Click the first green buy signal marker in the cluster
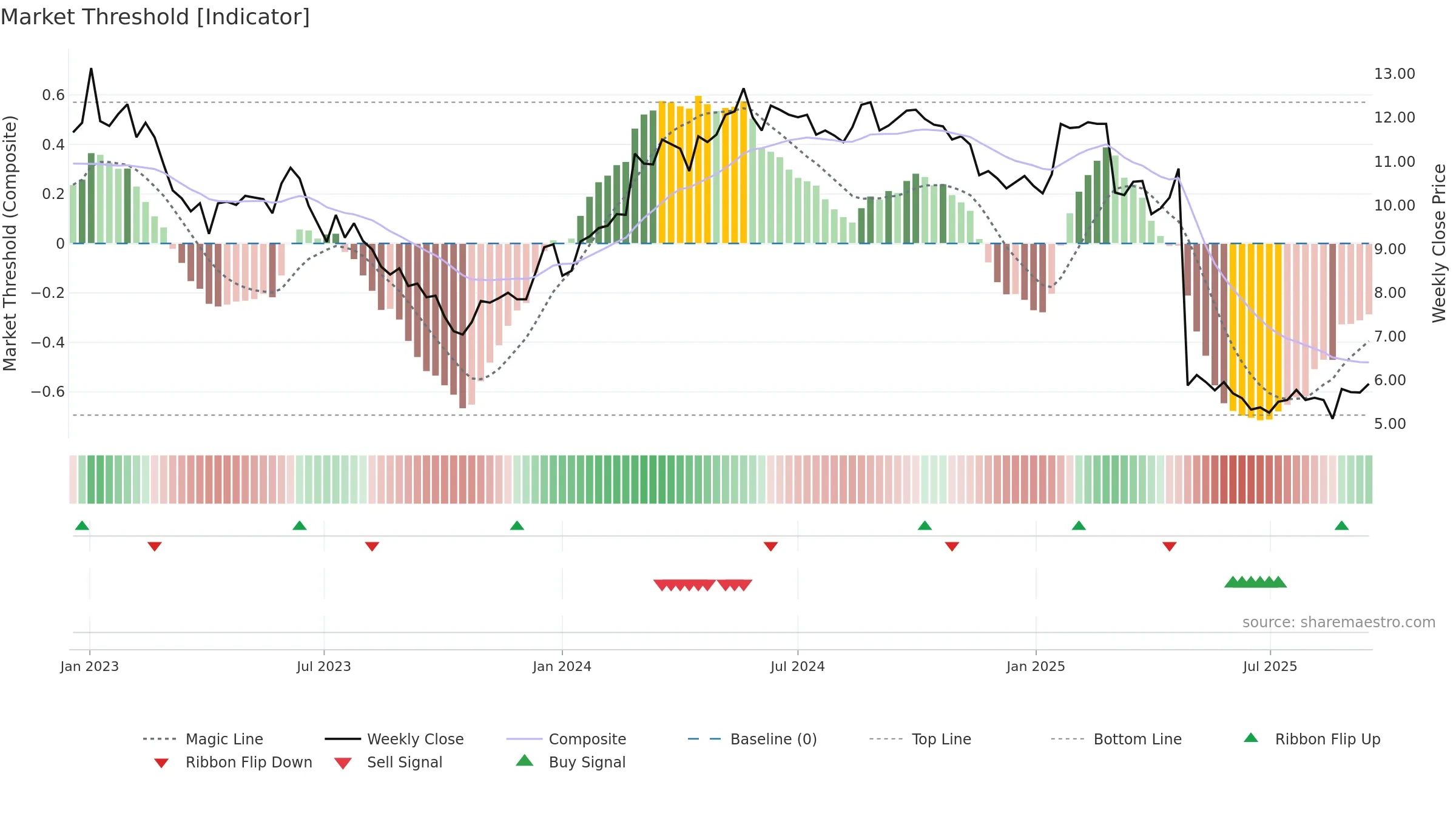 (x=1233, y=582)
